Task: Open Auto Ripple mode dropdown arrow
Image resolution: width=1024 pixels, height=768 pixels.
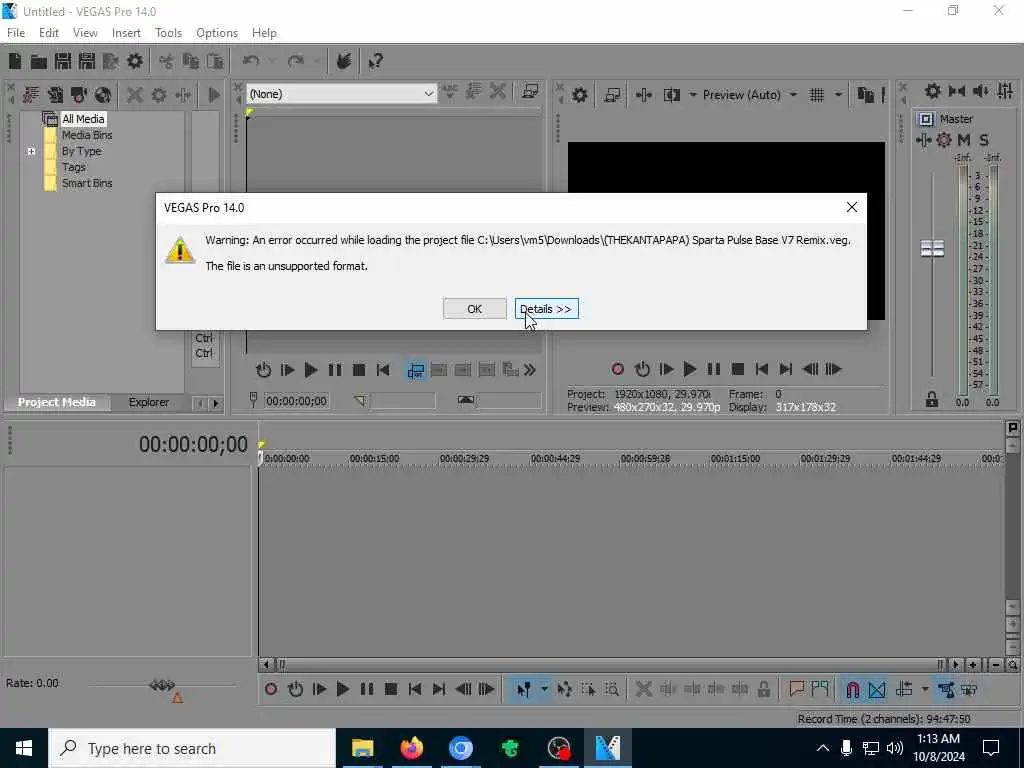Action: tap(925, 689)
